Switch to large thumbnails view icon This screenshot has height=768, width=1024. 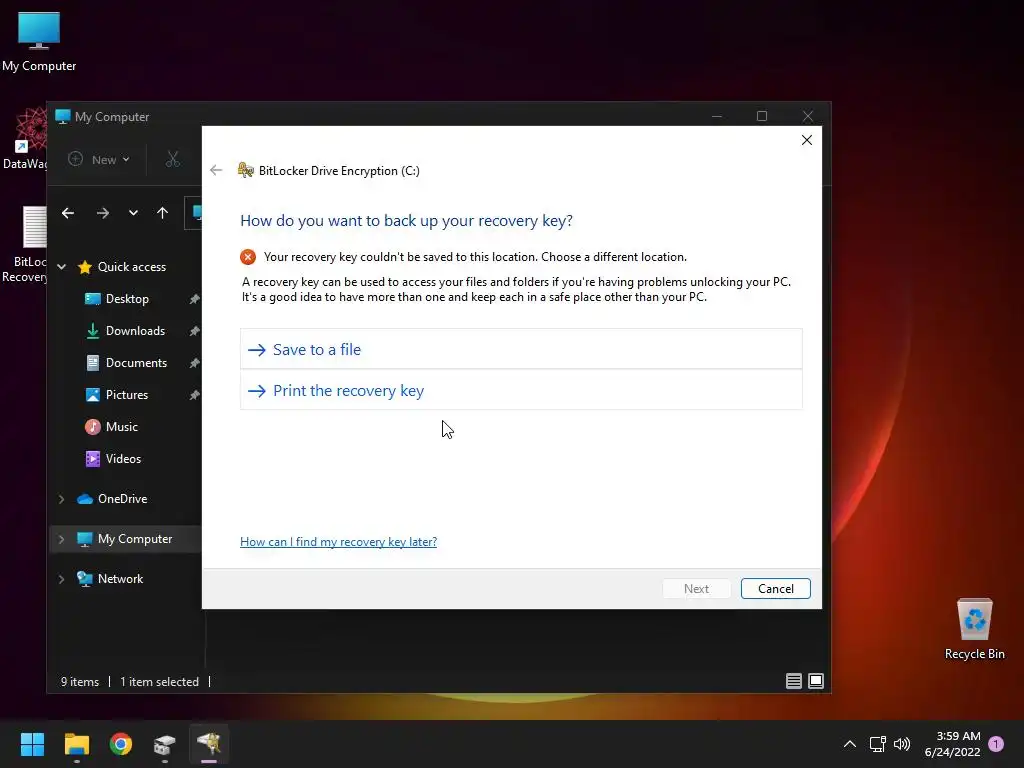pos(816,681)
